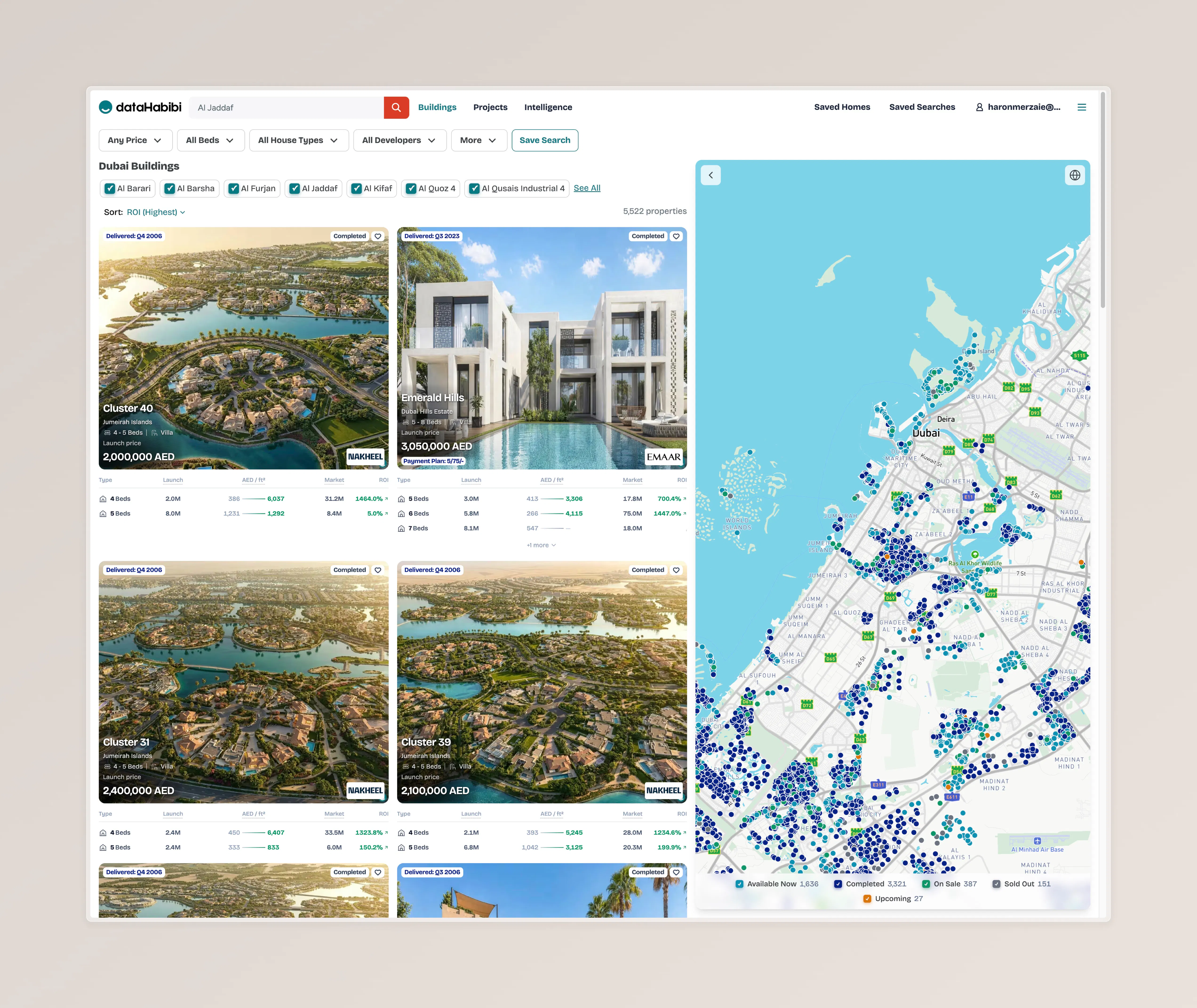This screenshot has width=1197, height=1008.
Task: Favorite the Cluster 40 listing heart
Action: (x=378, y=236)
